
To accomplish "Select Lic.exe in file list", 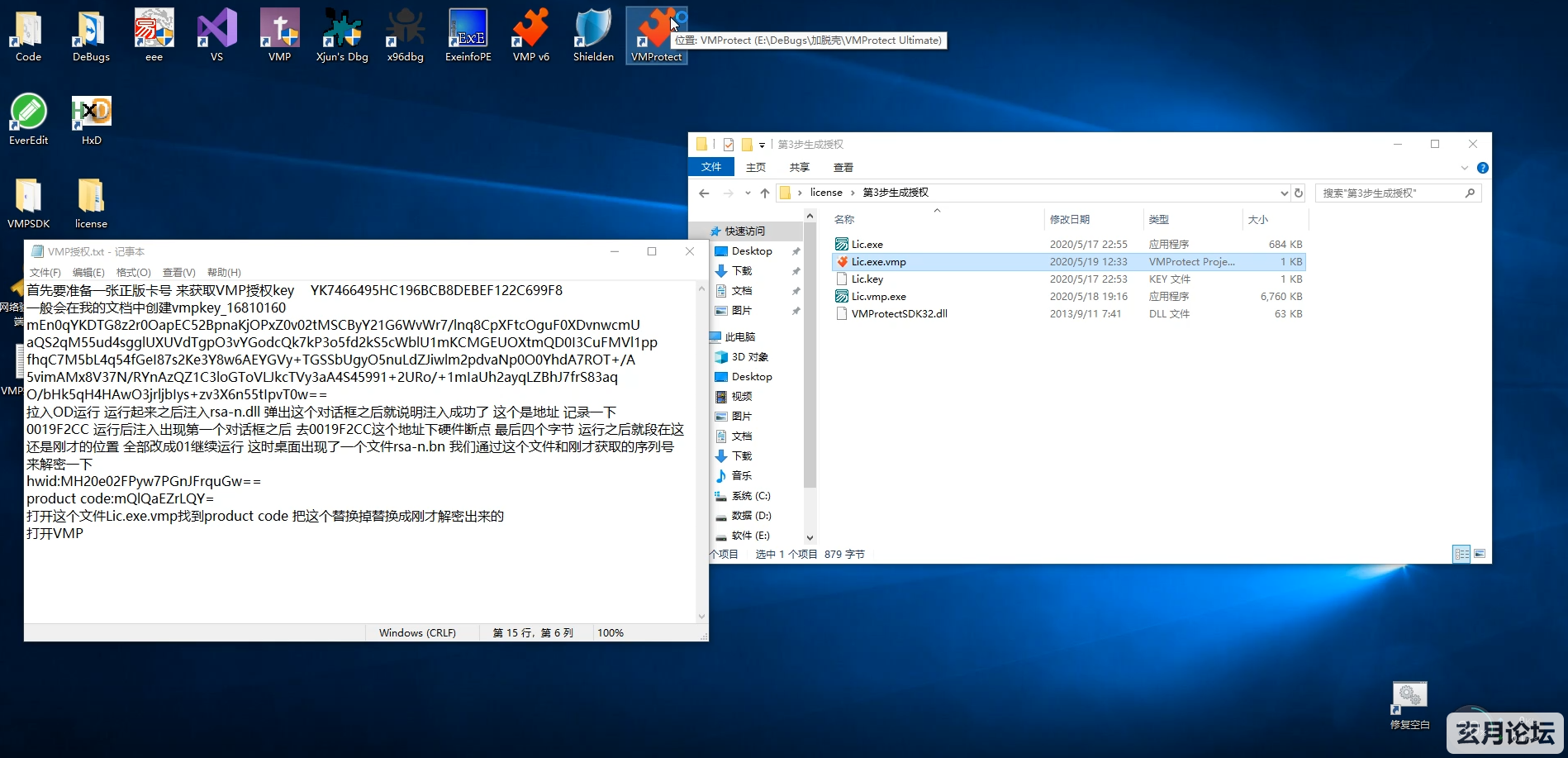I will click(x=1069, y=244).
